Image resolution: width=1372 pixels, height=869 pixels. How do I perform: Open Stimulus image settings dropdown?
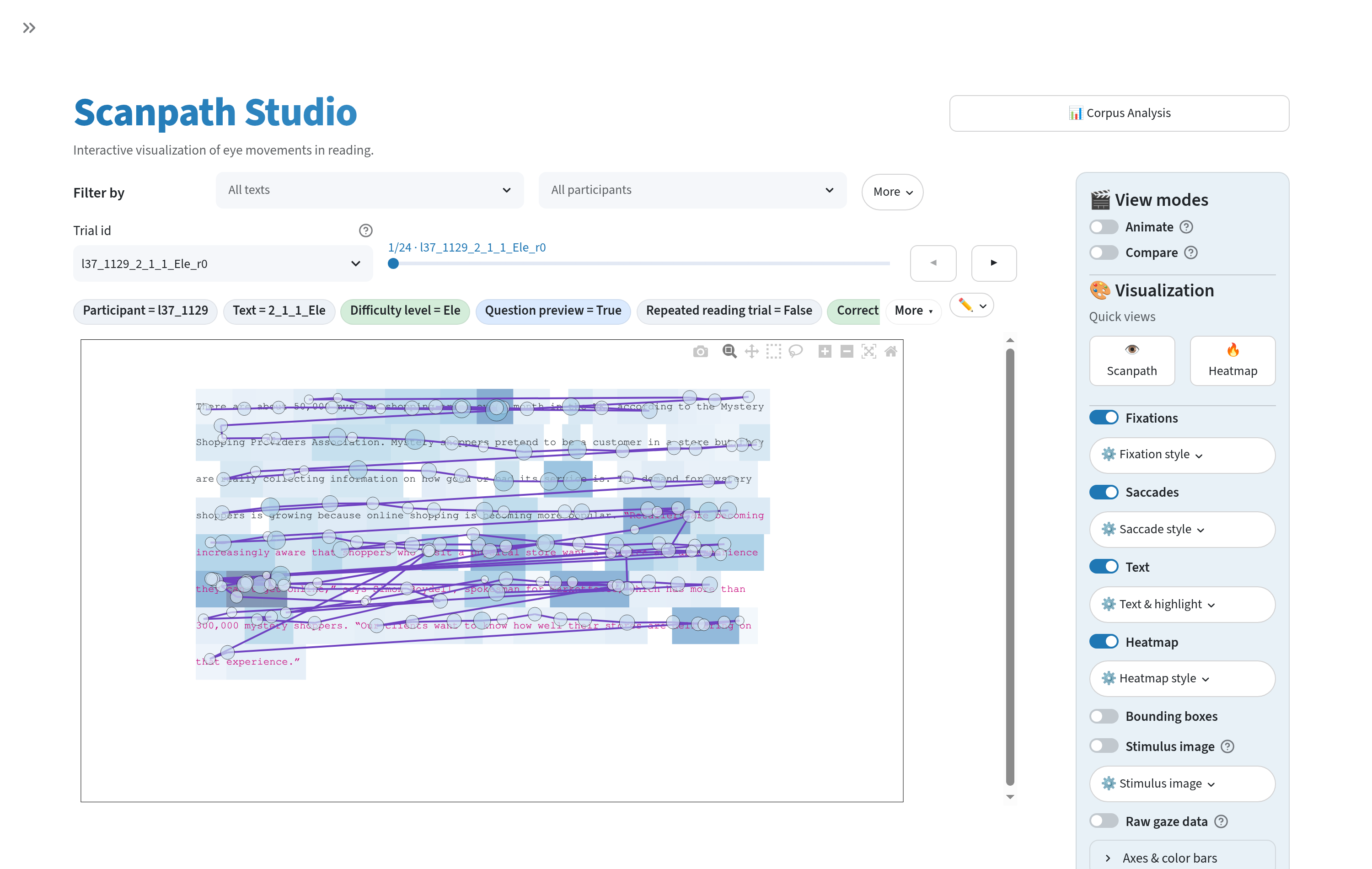pyautogui.click(x=1182, y=783)
